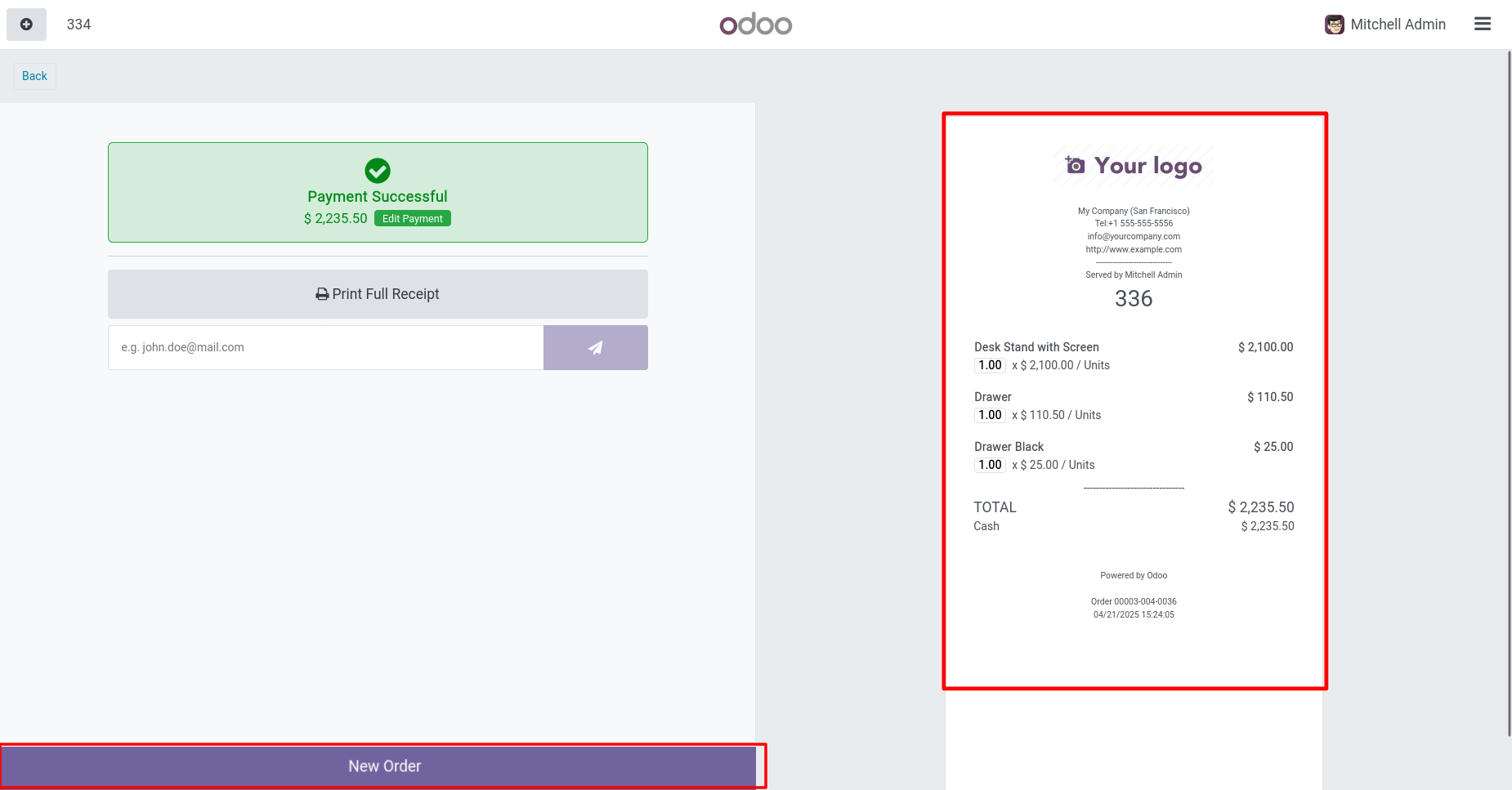Print Full Receipt
This screenshot has height=790, width=1512.
click(x=378, y=294)
